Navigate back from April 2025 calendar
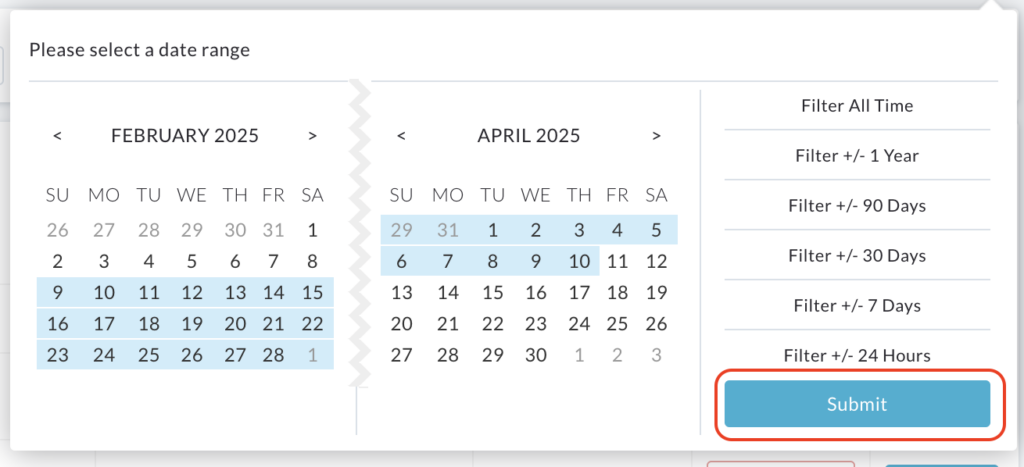 (401, 136)
